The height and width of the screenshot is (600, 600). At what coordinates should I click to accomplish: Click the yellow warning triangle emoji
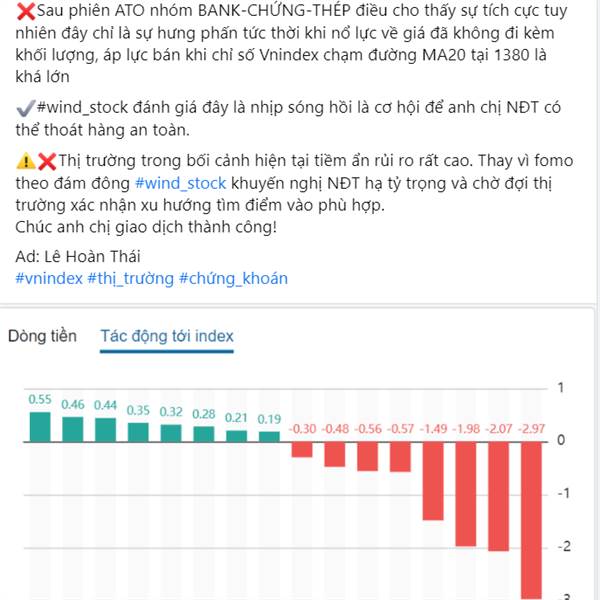(26, 161)
